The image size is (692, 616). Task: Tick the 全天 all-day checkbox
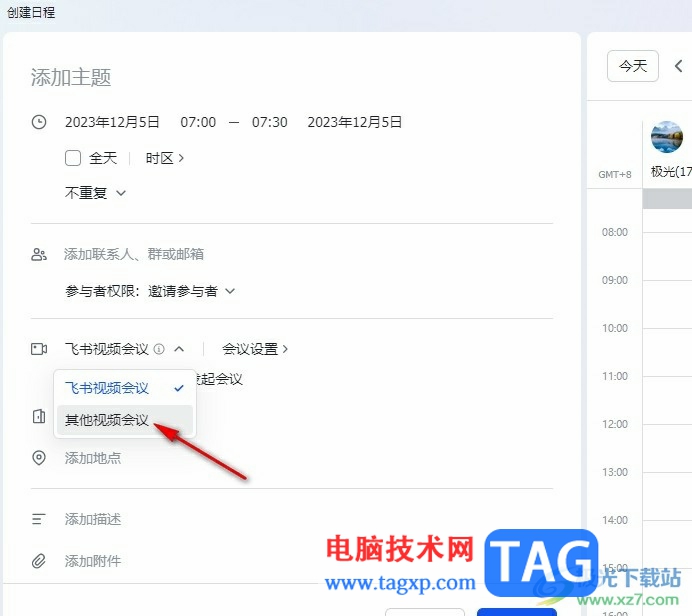[73, 158]
